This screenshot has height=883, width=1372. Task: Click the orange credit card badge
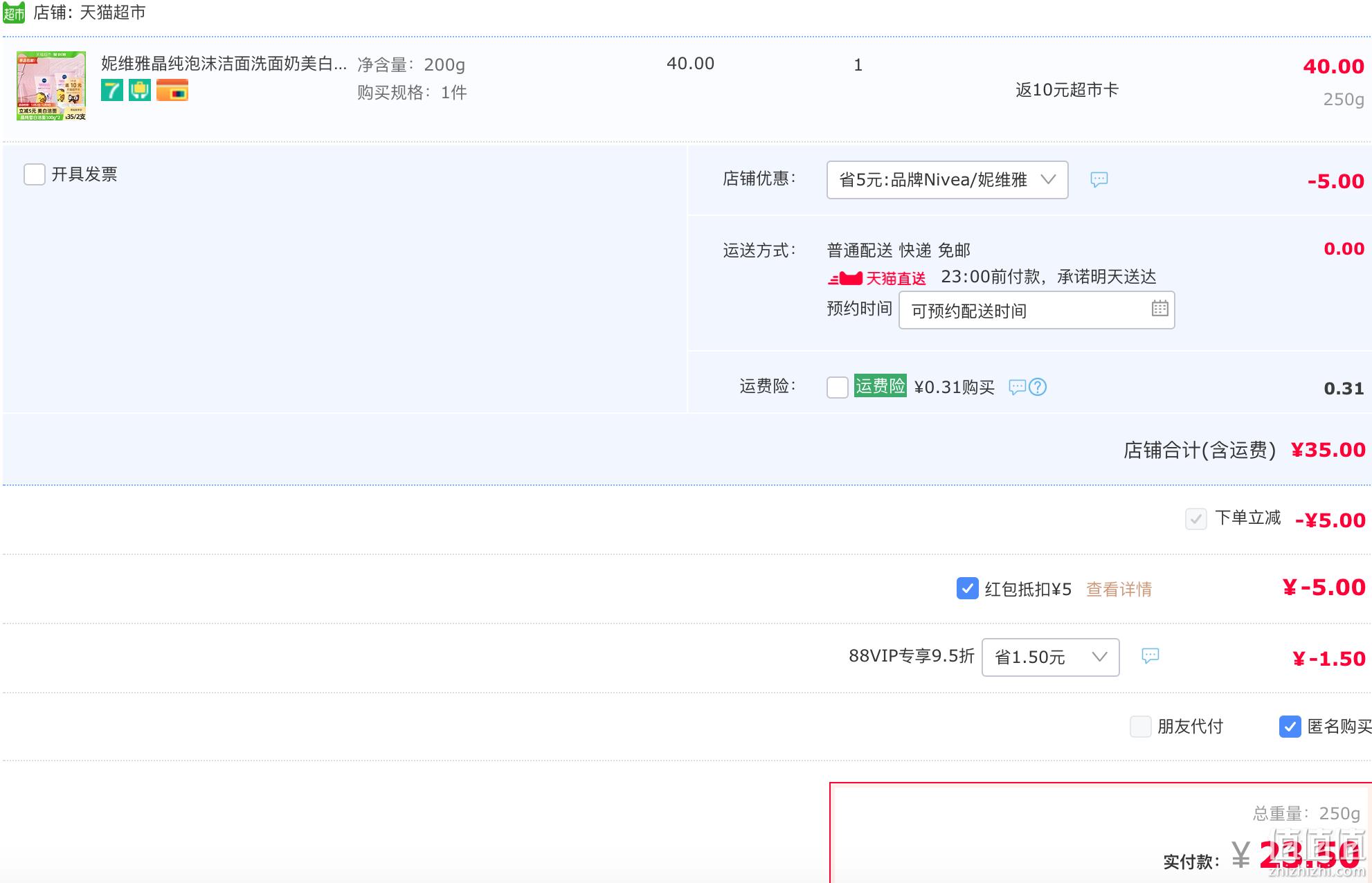tap(172, 90)
